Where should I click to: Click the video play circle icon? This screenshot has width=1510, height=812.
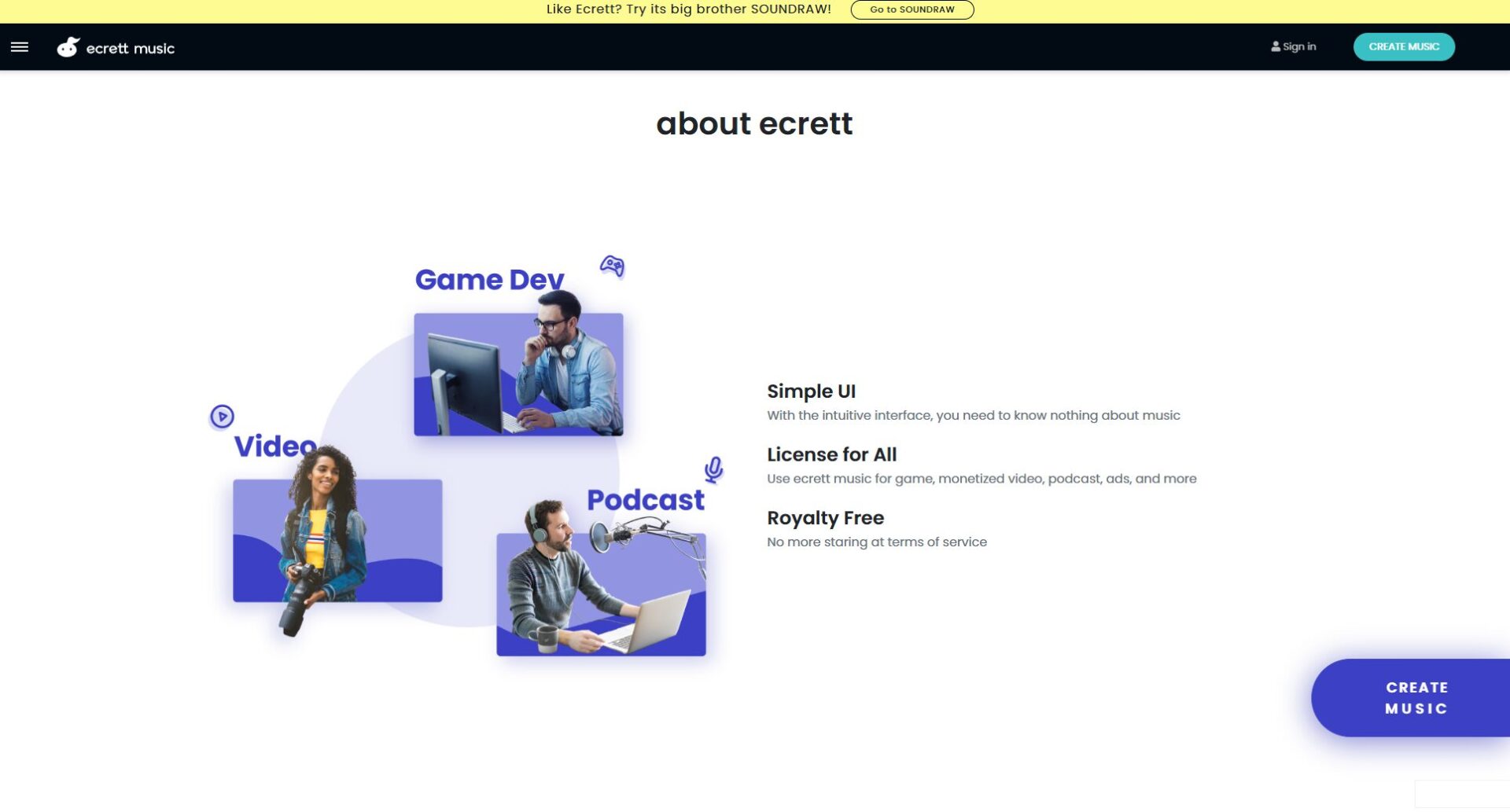coord(222,416)
